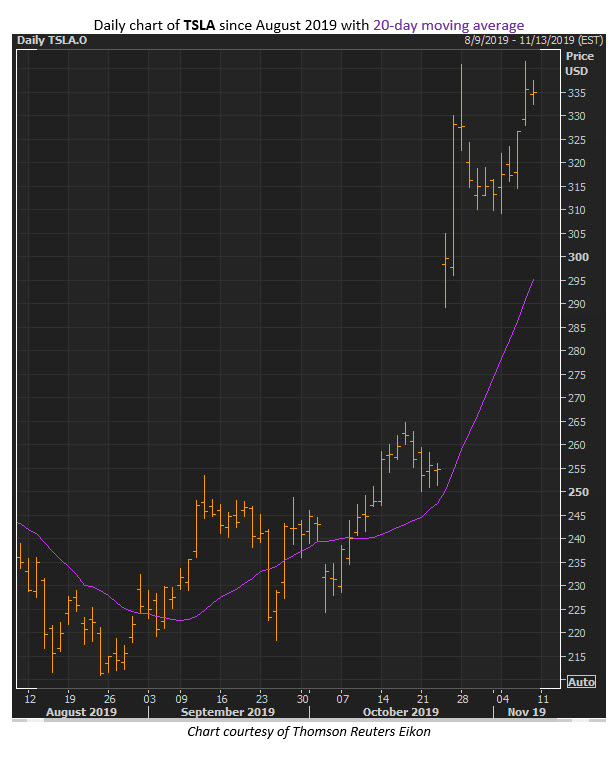The image size is (612, 757).
Task: Click the Auto scale button
Action: click(581, 682)
